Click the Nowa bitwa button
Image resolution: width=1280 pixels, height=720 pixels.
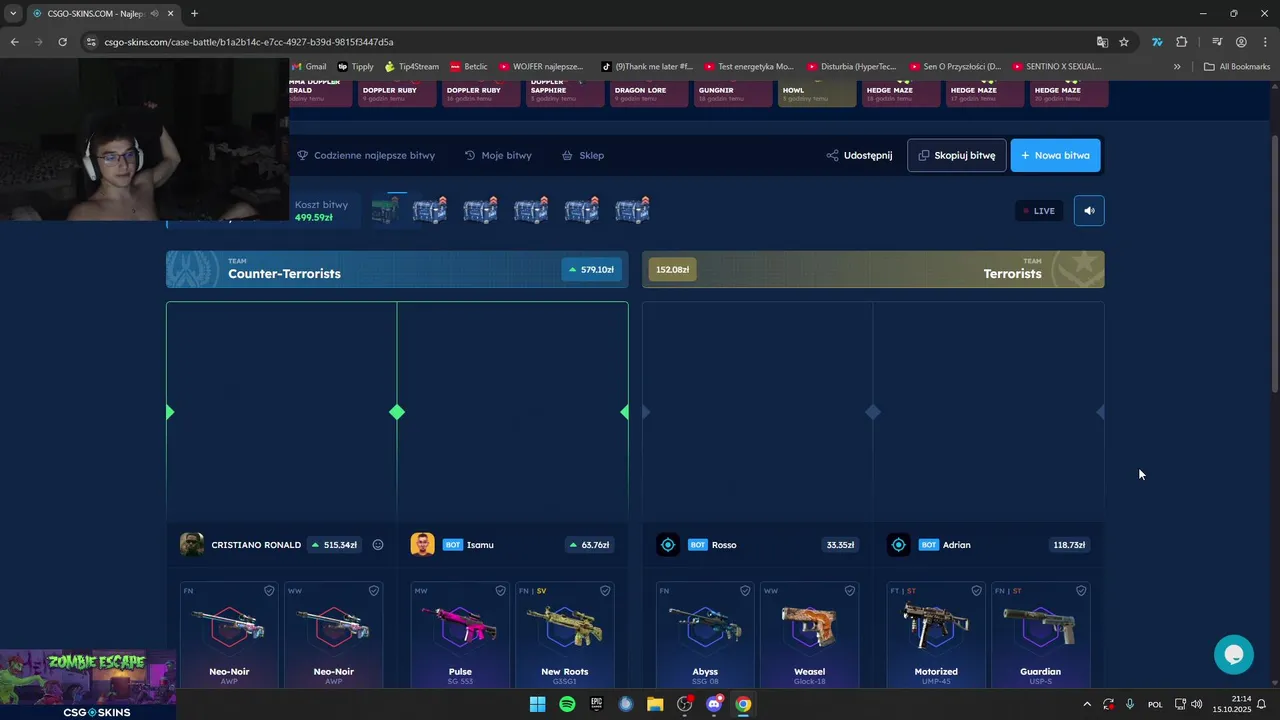pos(1056,155)
